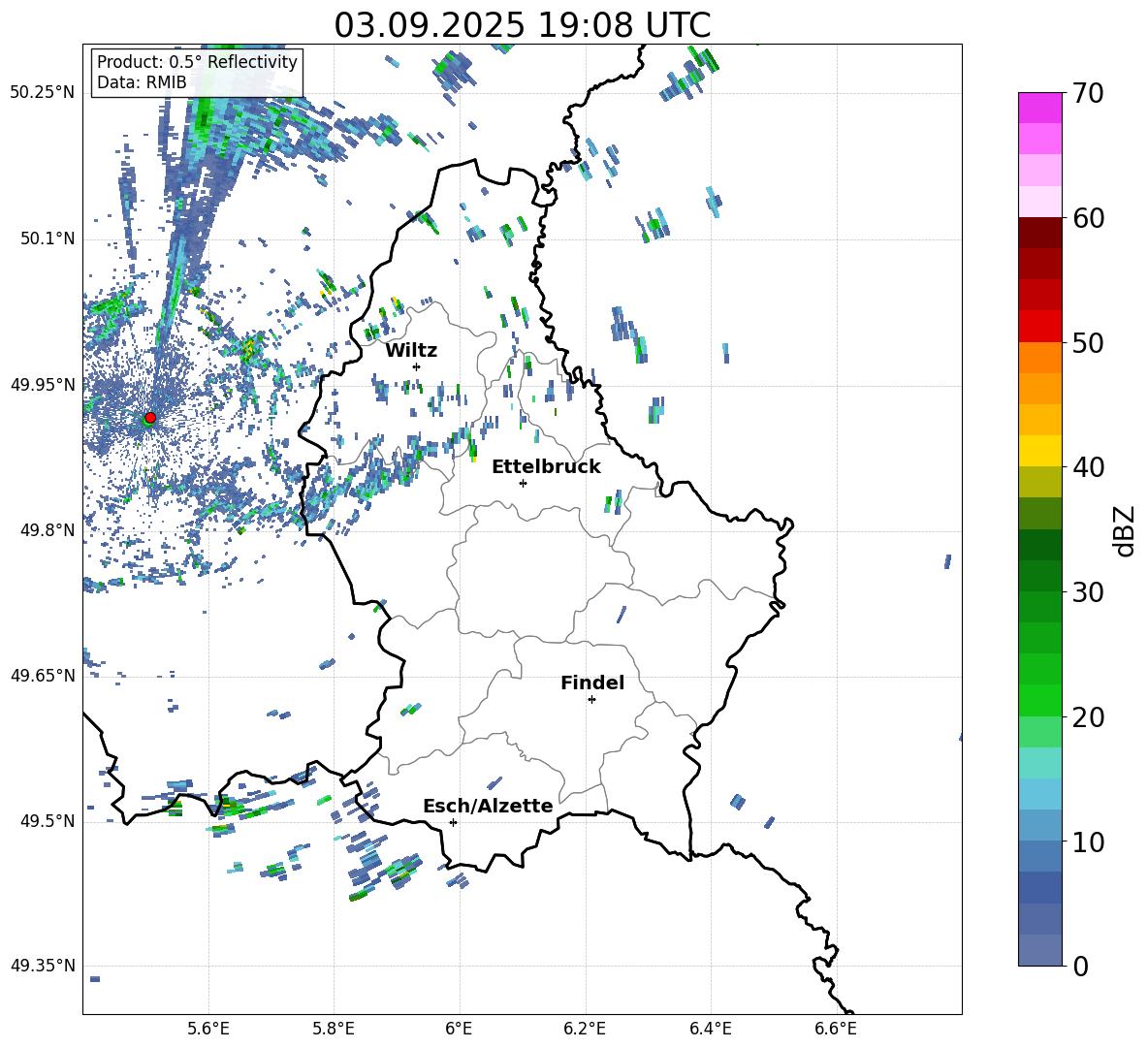The height and width of the screenshot is (1048, 1148).
Task: Click the Product: 0.5° Reflectivity text
Action: [x=197, y=62]
